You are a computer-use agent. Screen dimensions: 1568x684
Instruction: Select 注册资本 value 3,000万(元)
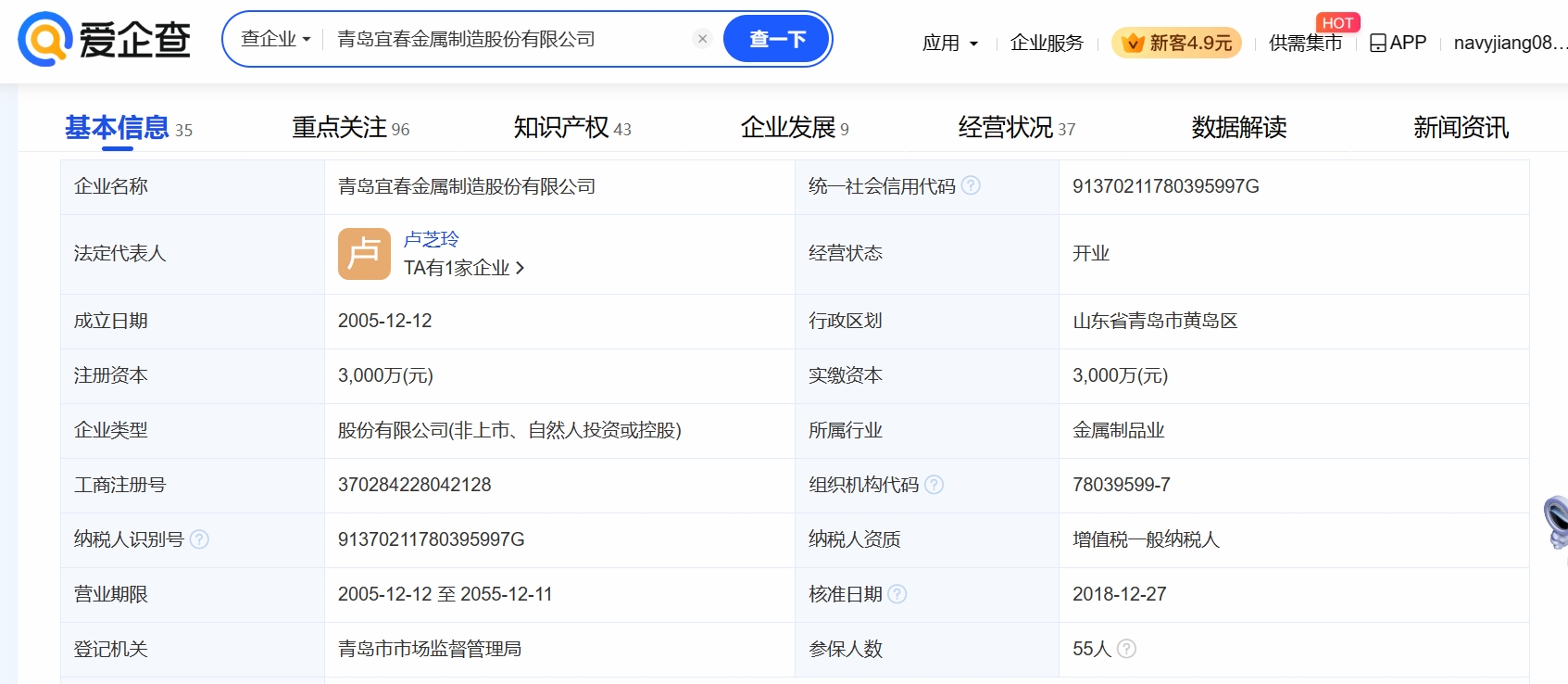point(385,375)
